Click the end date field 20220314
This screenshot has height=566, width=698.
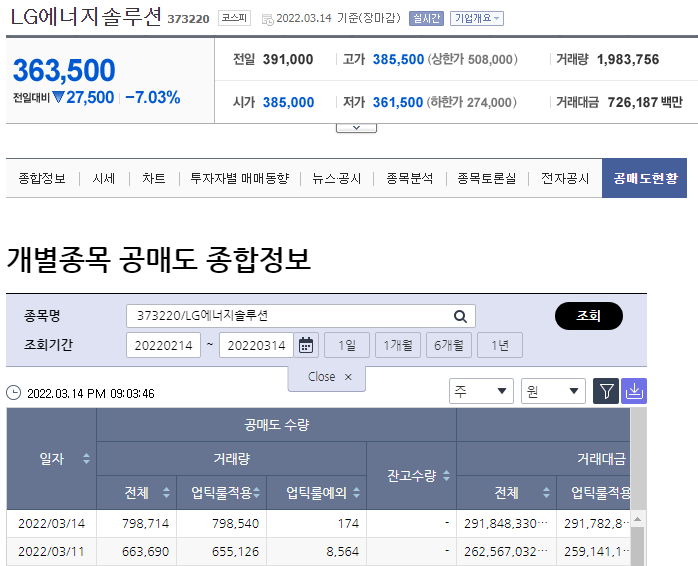pyautogui.click(x=256, y=345)
